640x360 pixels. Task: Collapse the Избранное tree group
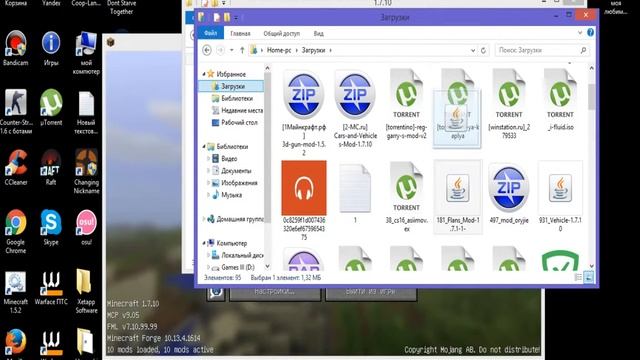[204, 74]
